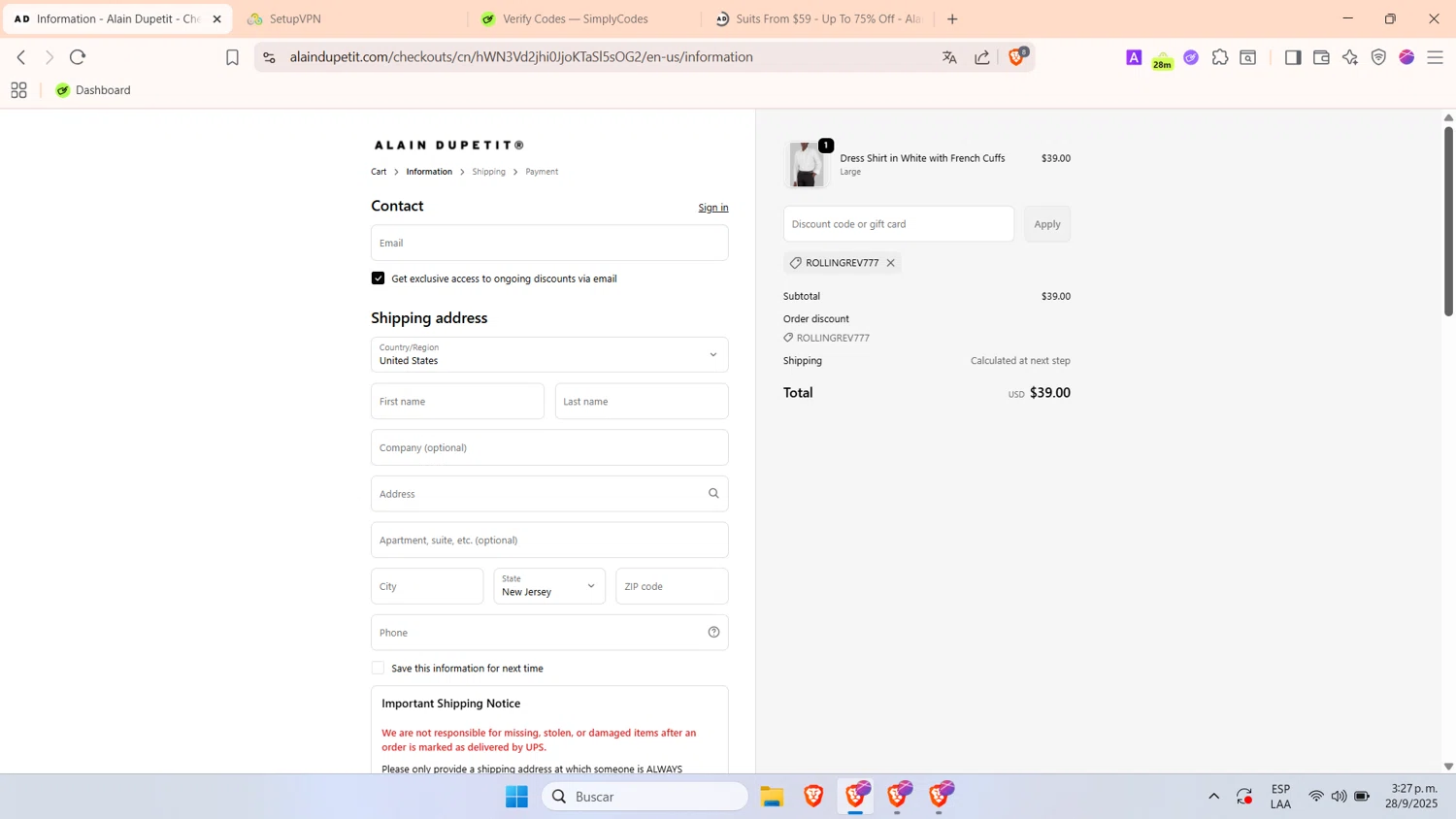Open the State dropdown showing New Jersey
Viewport: 1456px width, 819px height.
[549, 586]
